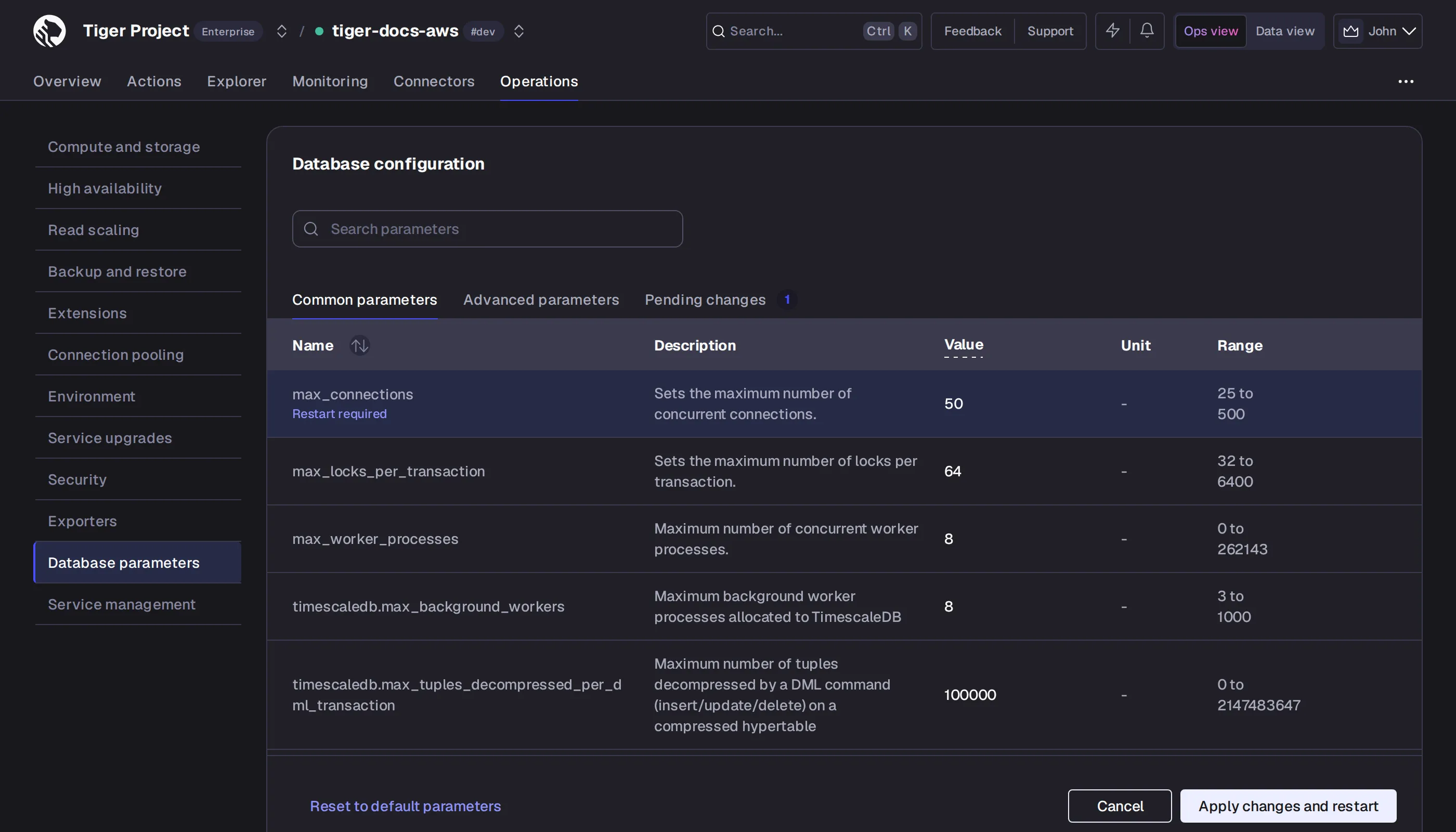
Task: Edit the max_connections value 50
Action: point(954,404)
